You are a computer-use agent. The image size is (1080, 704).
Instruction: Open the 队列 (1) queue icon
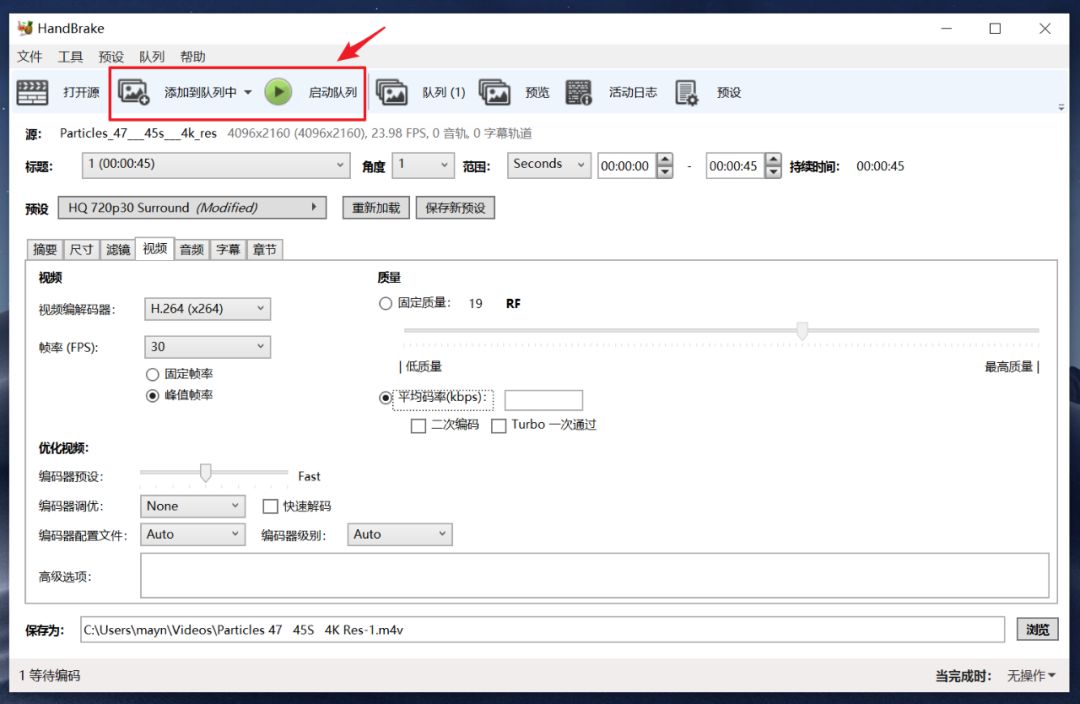pyautogui.click(x=392, y=92)
